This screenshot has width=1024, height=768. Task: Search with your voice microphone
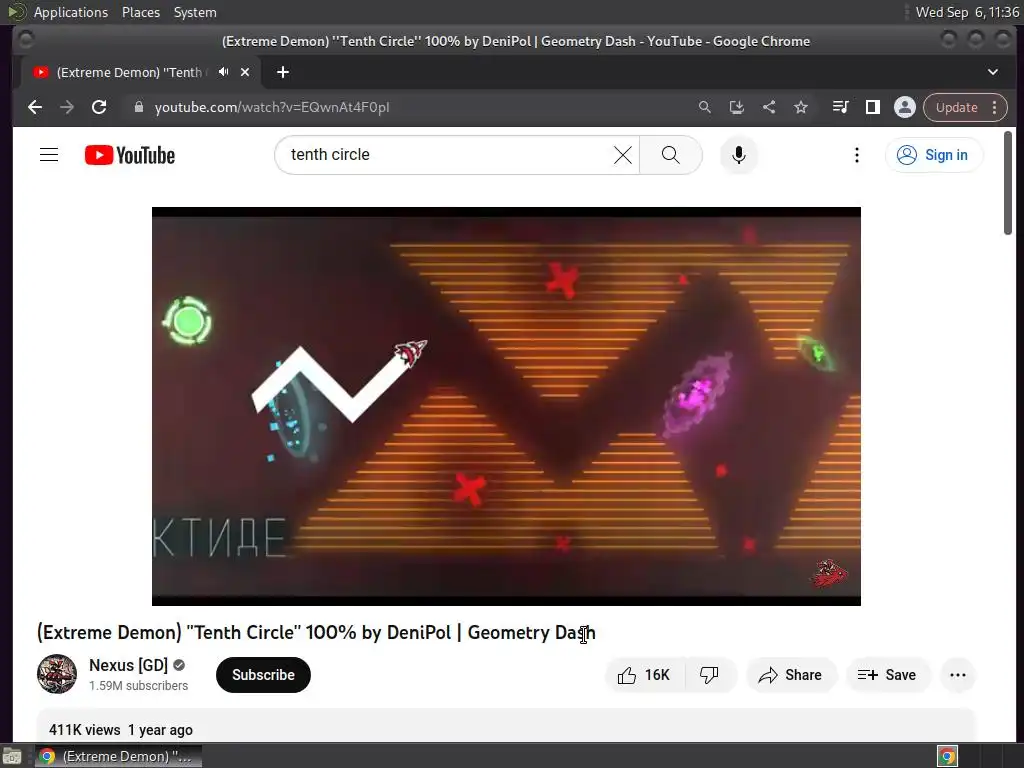point(739,155)
